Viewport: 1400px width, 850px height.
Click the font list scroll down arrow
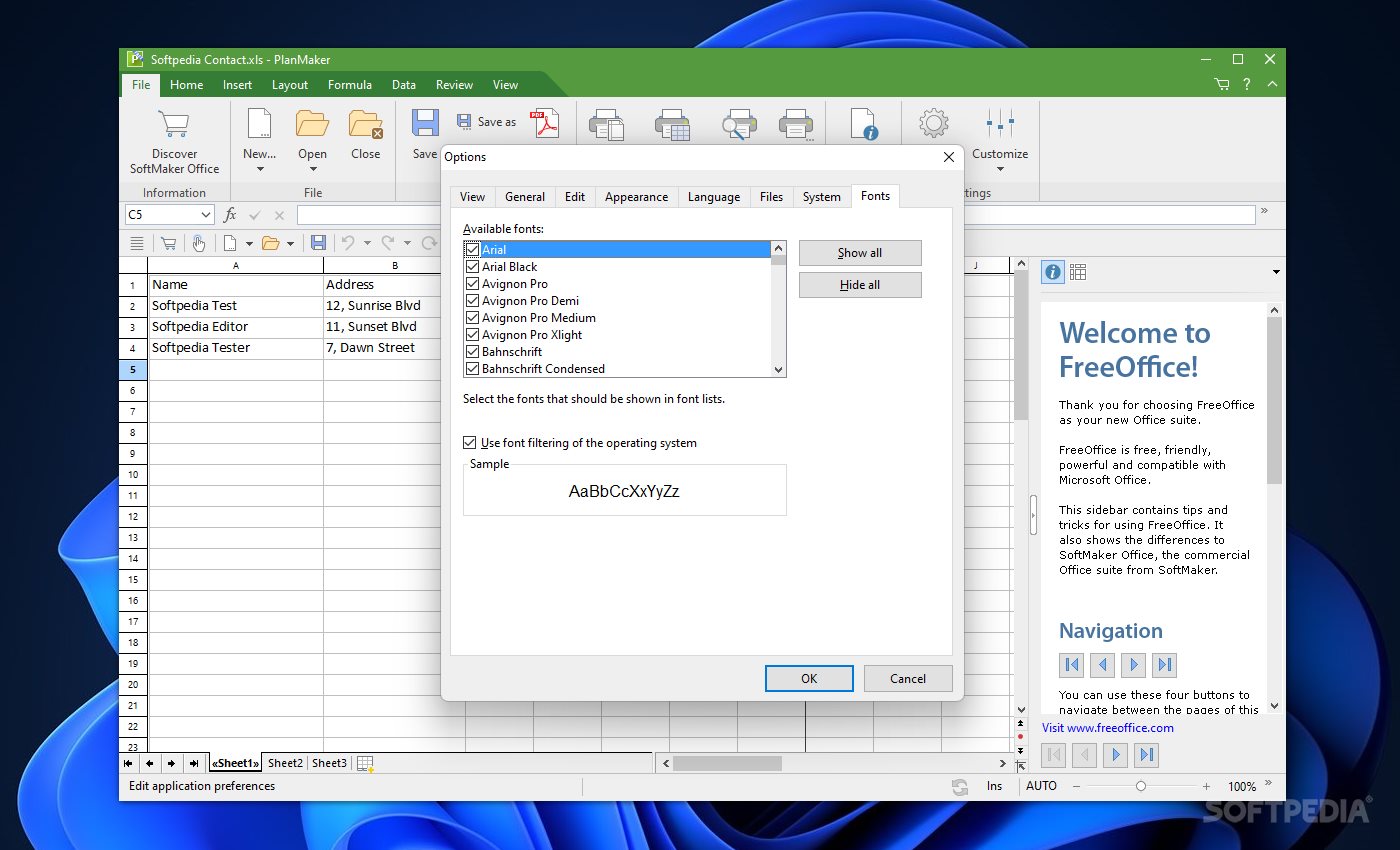778,369
